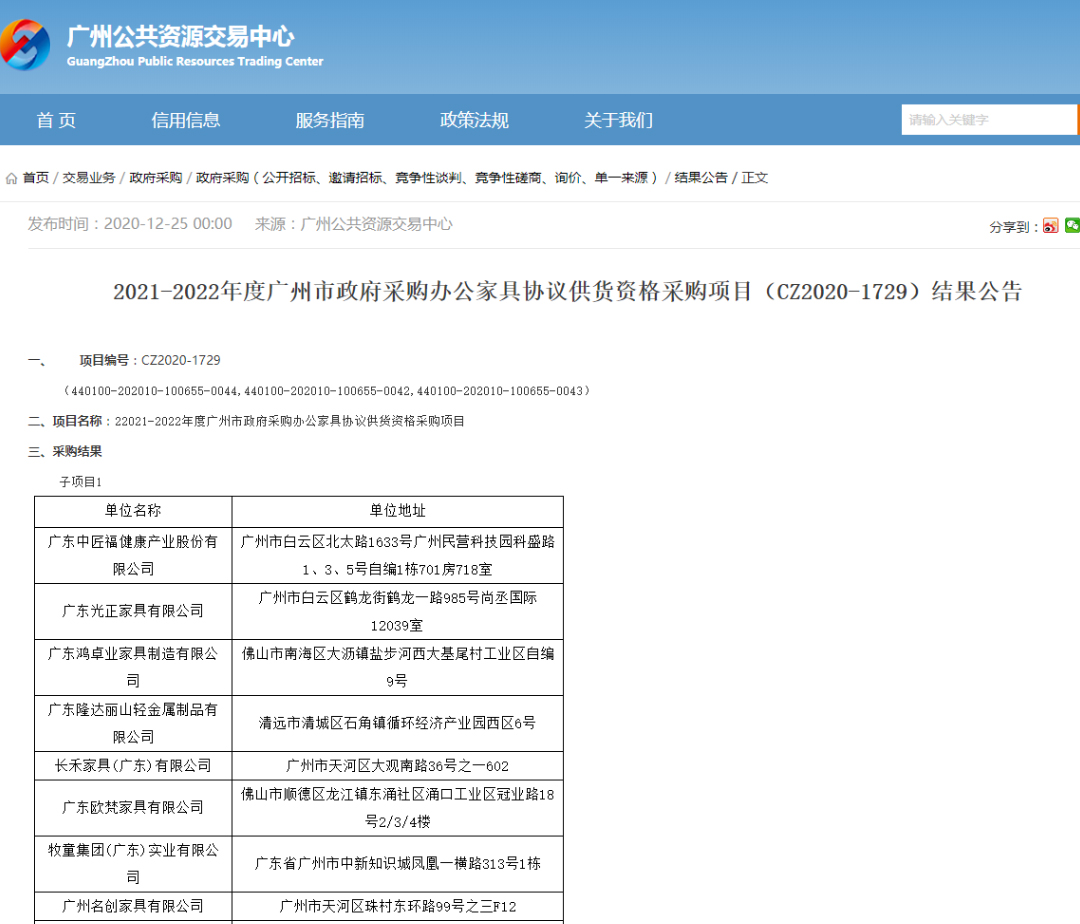
Task: Click the Guangzhou Public Resources Trading Center logo
Action: tap(26, 45)
